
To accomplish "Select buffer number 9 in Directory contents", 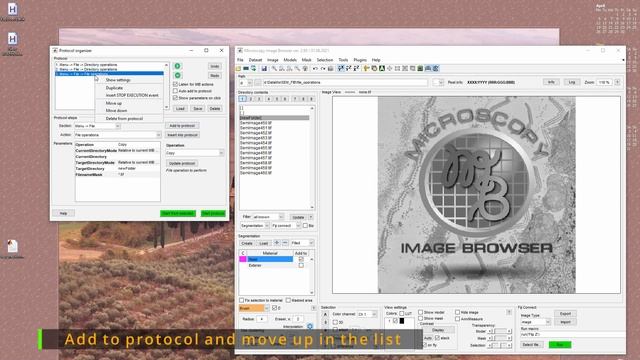I will tap(311, 99).
